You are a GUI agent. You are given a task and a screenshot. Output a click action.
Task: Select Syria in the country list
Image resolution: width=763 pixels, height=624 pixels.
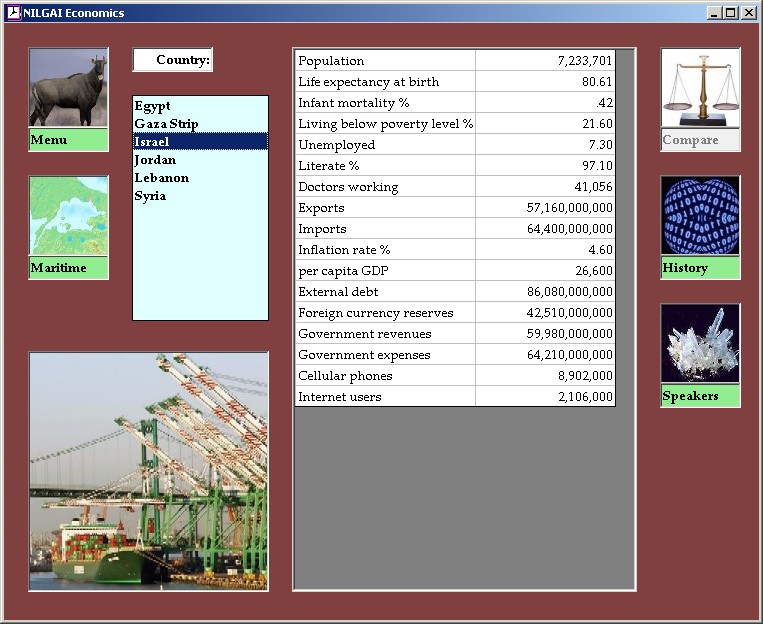pos(150,196)
